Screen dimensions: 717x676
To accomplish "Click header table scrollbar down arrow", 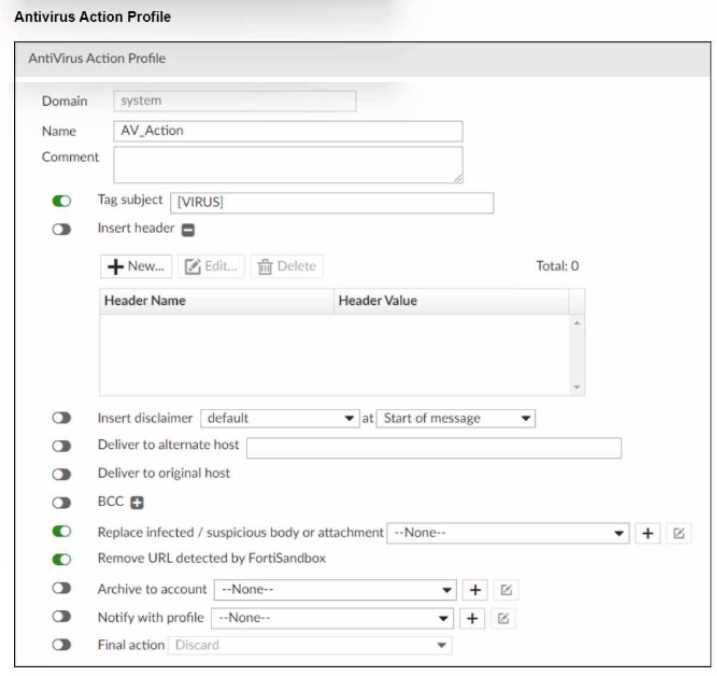I will 577,387.
